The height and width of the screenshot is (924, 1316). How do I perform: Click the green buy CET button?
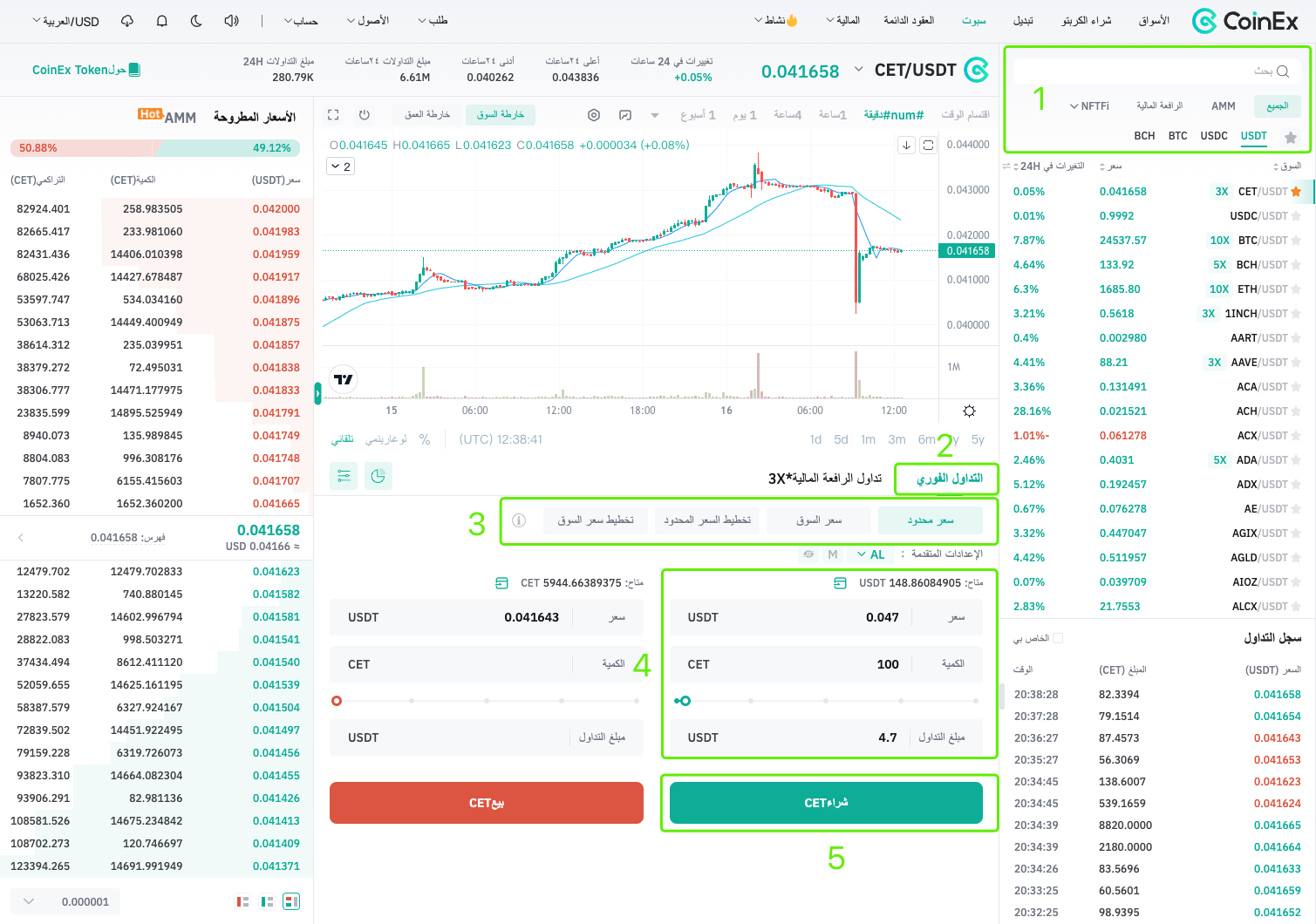(826, 803)
